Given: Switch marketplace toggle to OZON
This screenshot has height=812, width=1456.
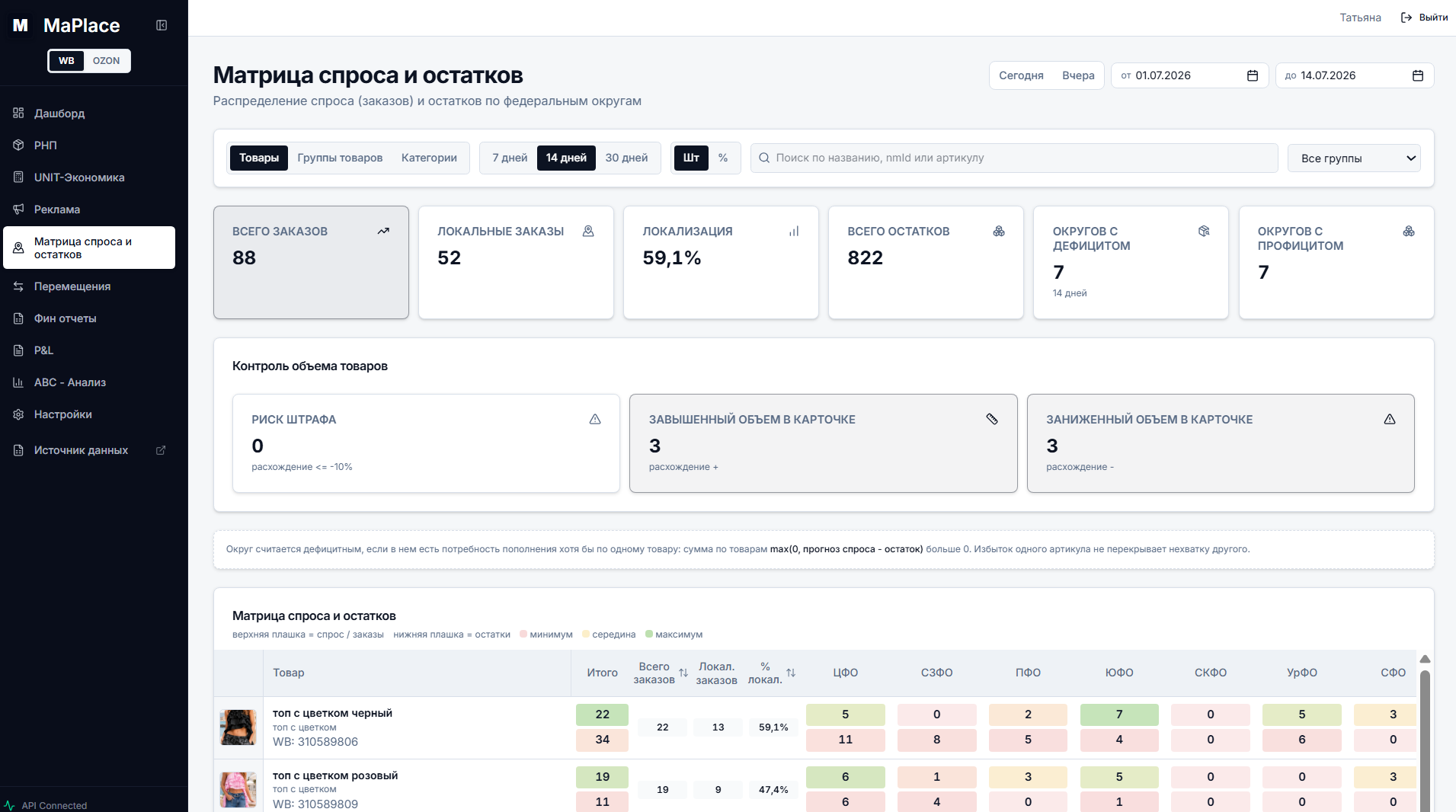Looking at the screenshot, I should [x=106, y=61].
